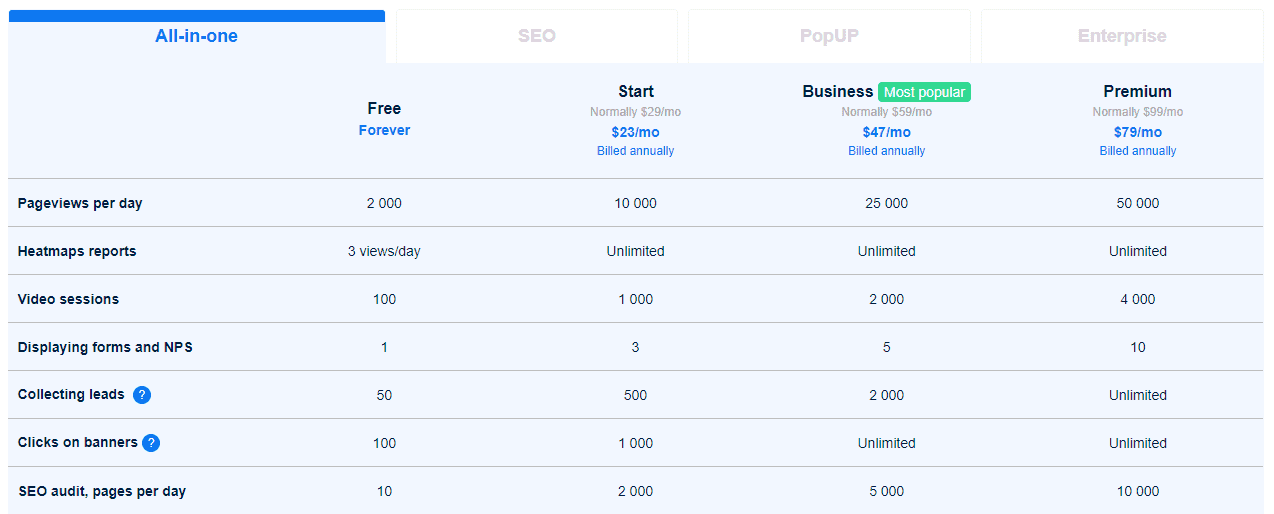Select the Free plan heading
Screen dimensions: 1274x514
[x=384, y=108]
